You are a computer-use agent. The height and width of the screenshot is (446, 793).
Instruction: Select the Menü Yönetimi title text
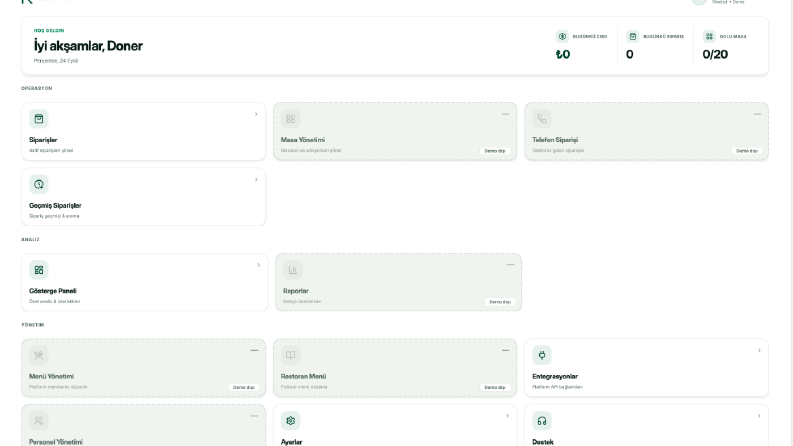(x=52, y=377)
